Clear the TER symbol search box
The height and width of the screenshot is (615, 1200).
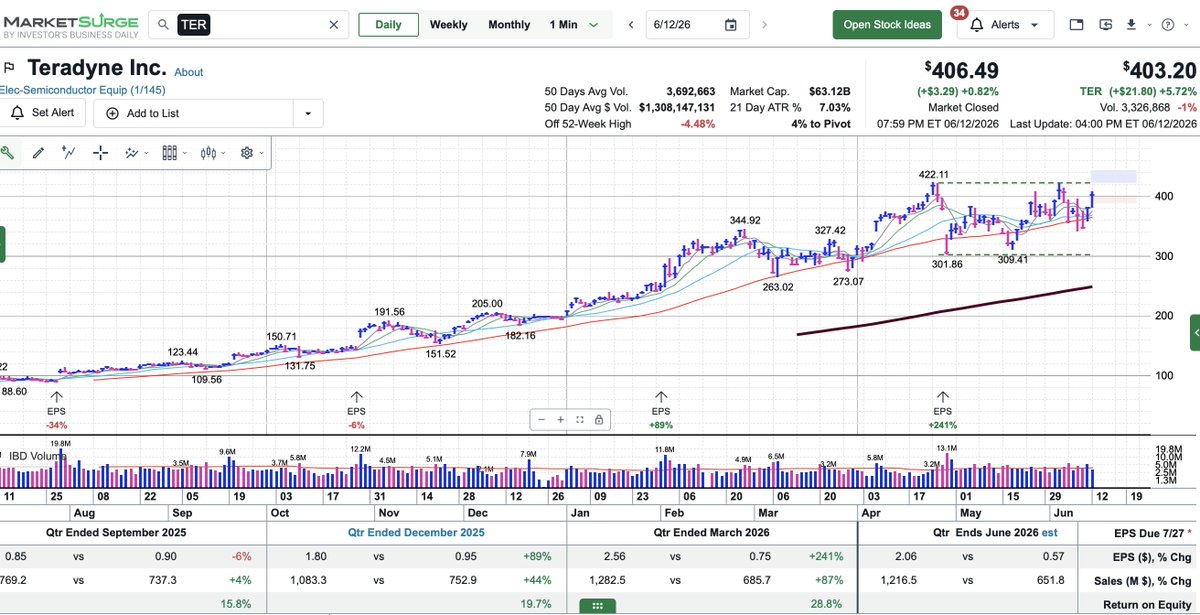(334, 25)
